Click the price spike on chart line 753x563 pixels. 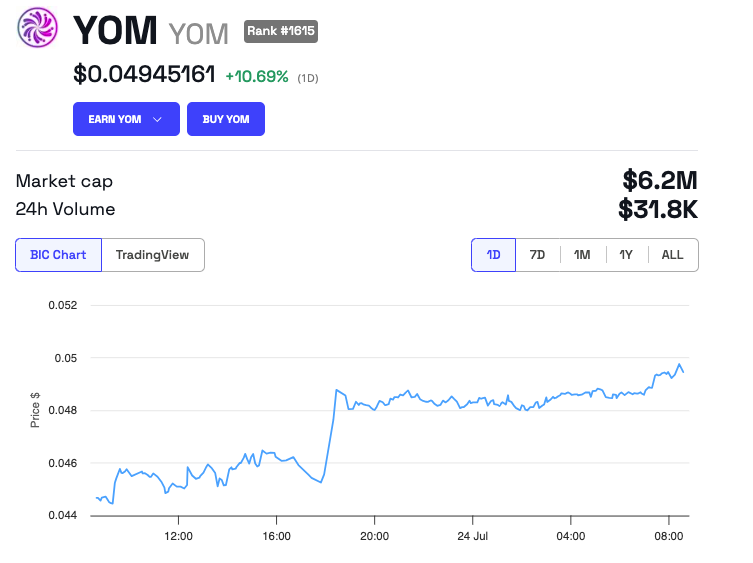coord(336,390)
